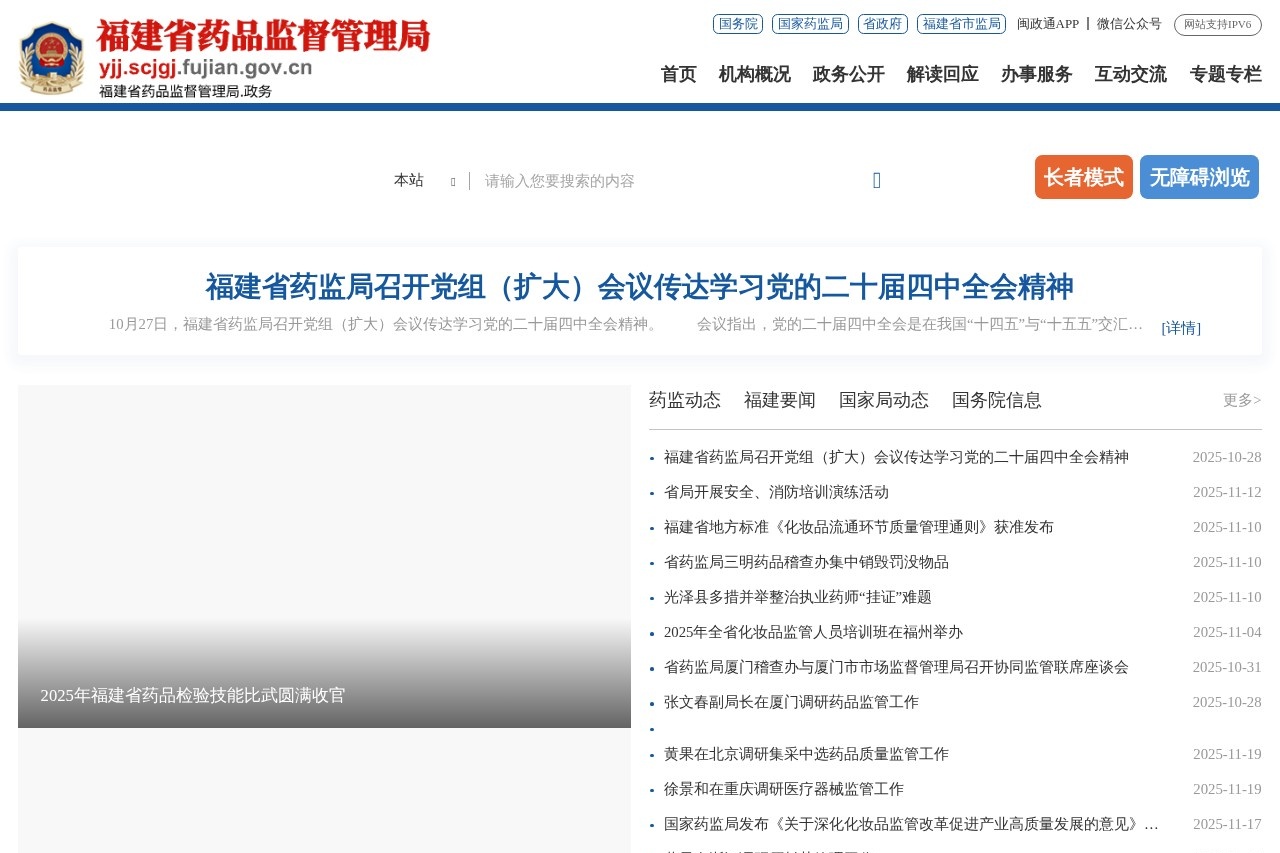Open news 徐景和在重庆调研医疗器械监管工作

pyautogui.click(x=784, y=789)
